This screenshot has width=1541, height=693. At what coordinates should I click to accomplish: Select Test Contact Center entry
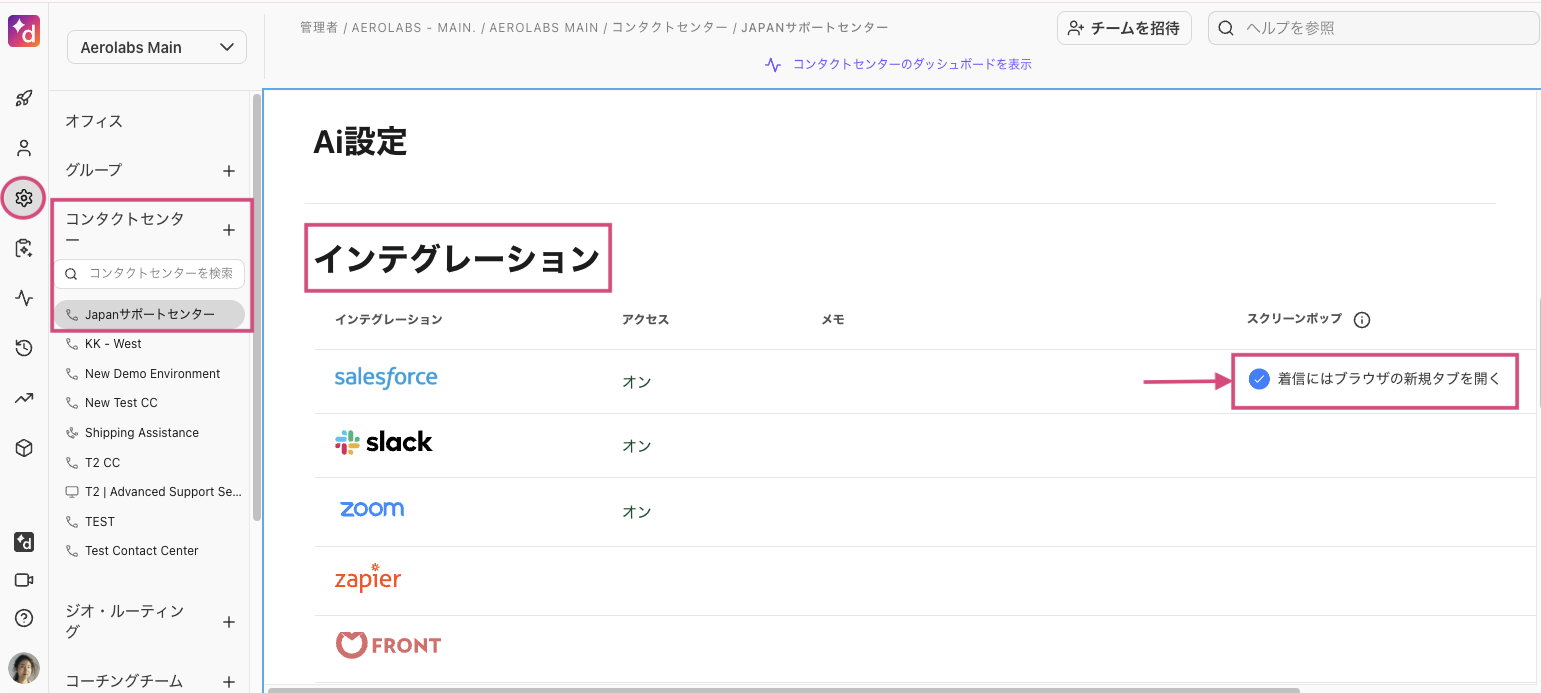point(141,551)
